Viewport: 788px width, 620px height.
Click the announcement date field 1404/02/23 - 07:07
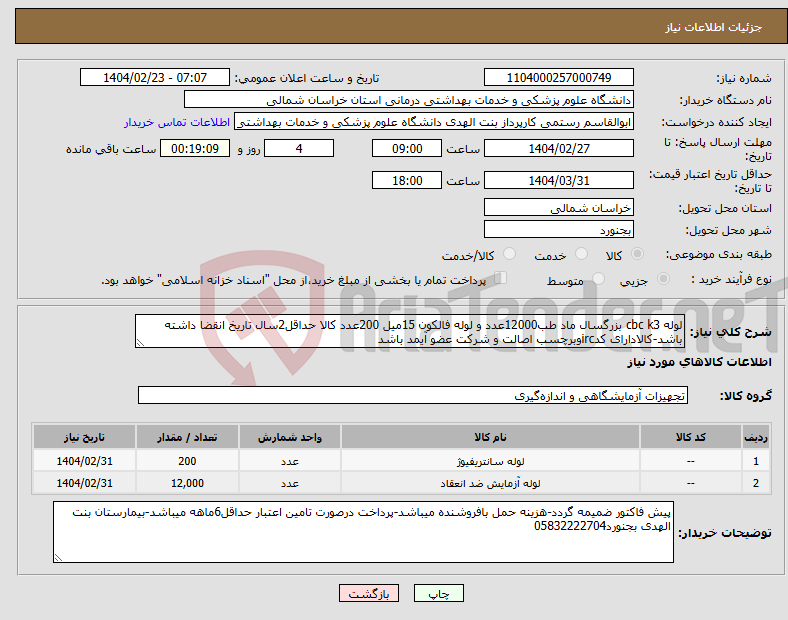click(x=155, y=77)
